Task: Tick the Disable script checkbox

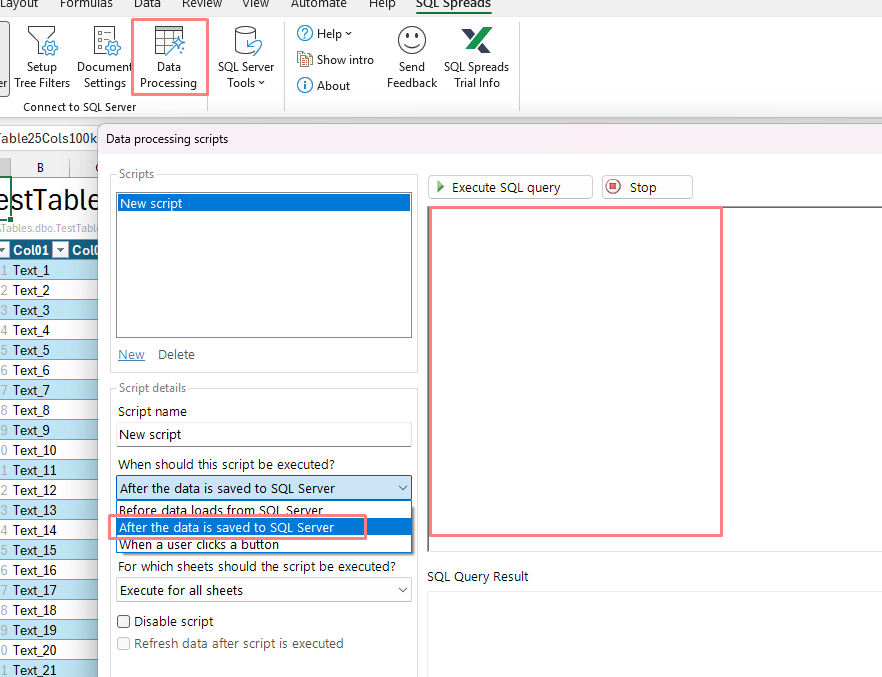Action: [124, 621]
